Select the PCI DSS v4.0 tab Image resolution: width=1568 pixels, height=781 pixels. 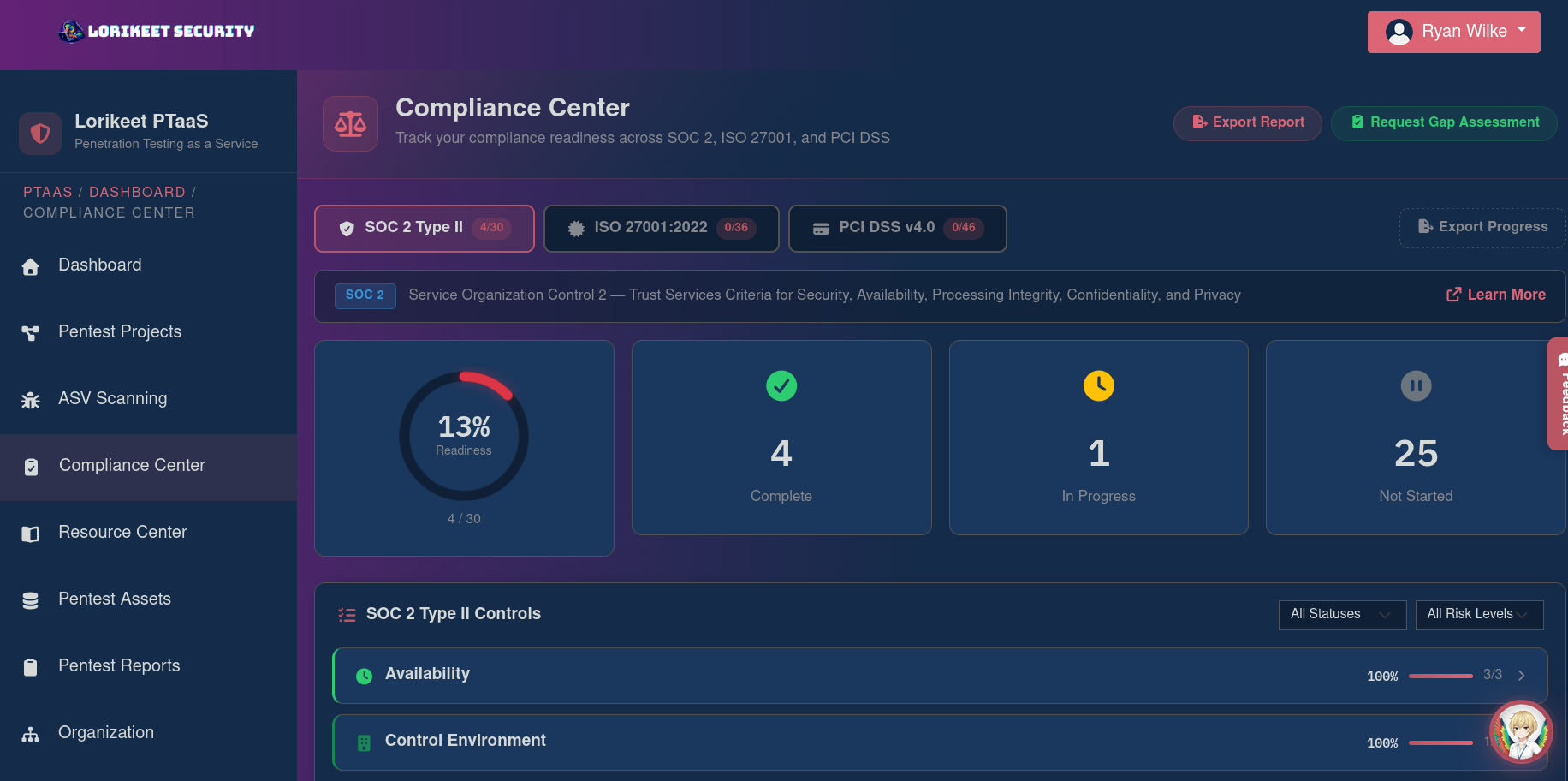coord(896,228)
